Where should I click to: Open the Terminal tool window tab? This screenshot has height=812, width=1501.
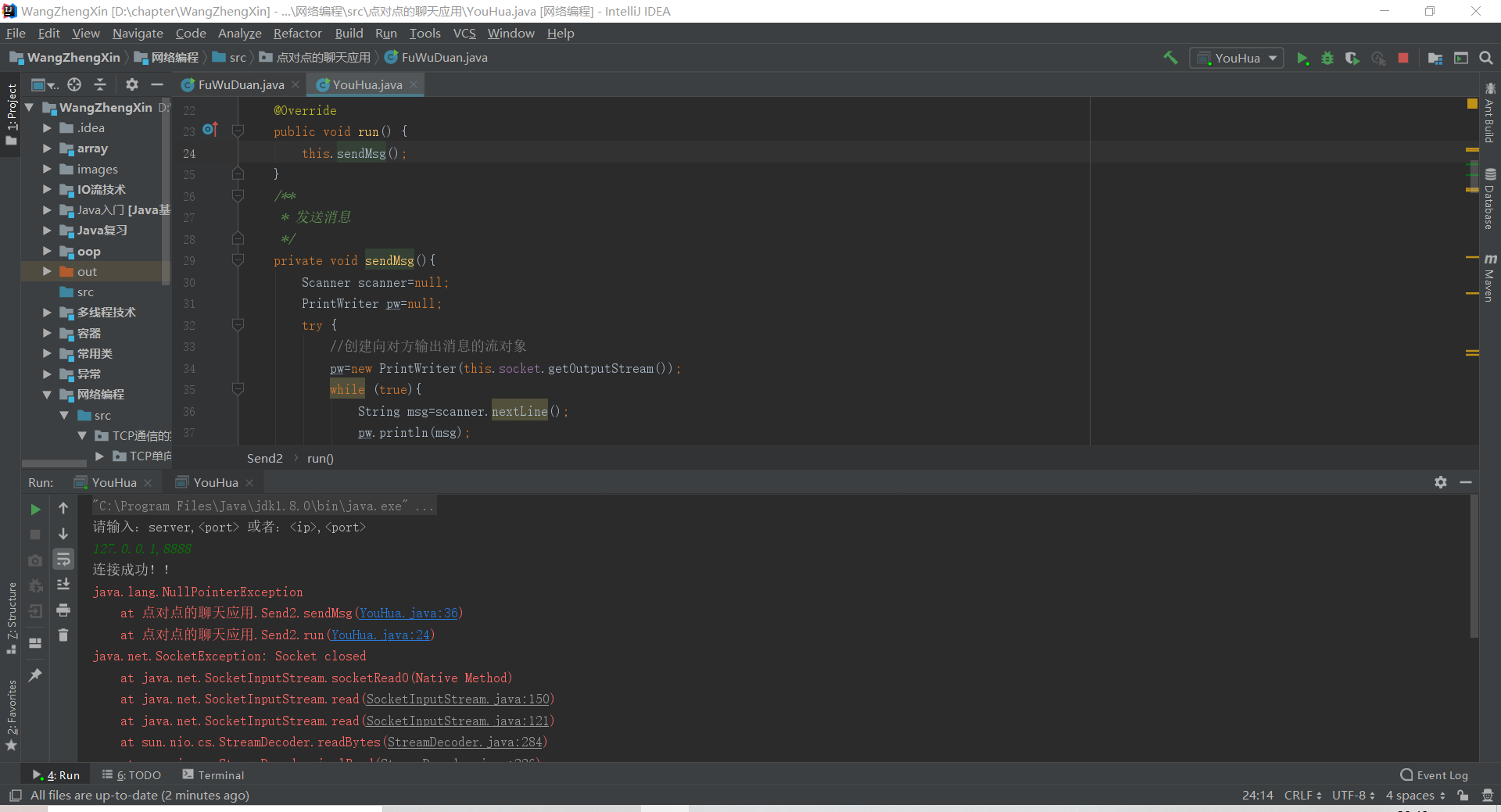(x=213, y=775)
